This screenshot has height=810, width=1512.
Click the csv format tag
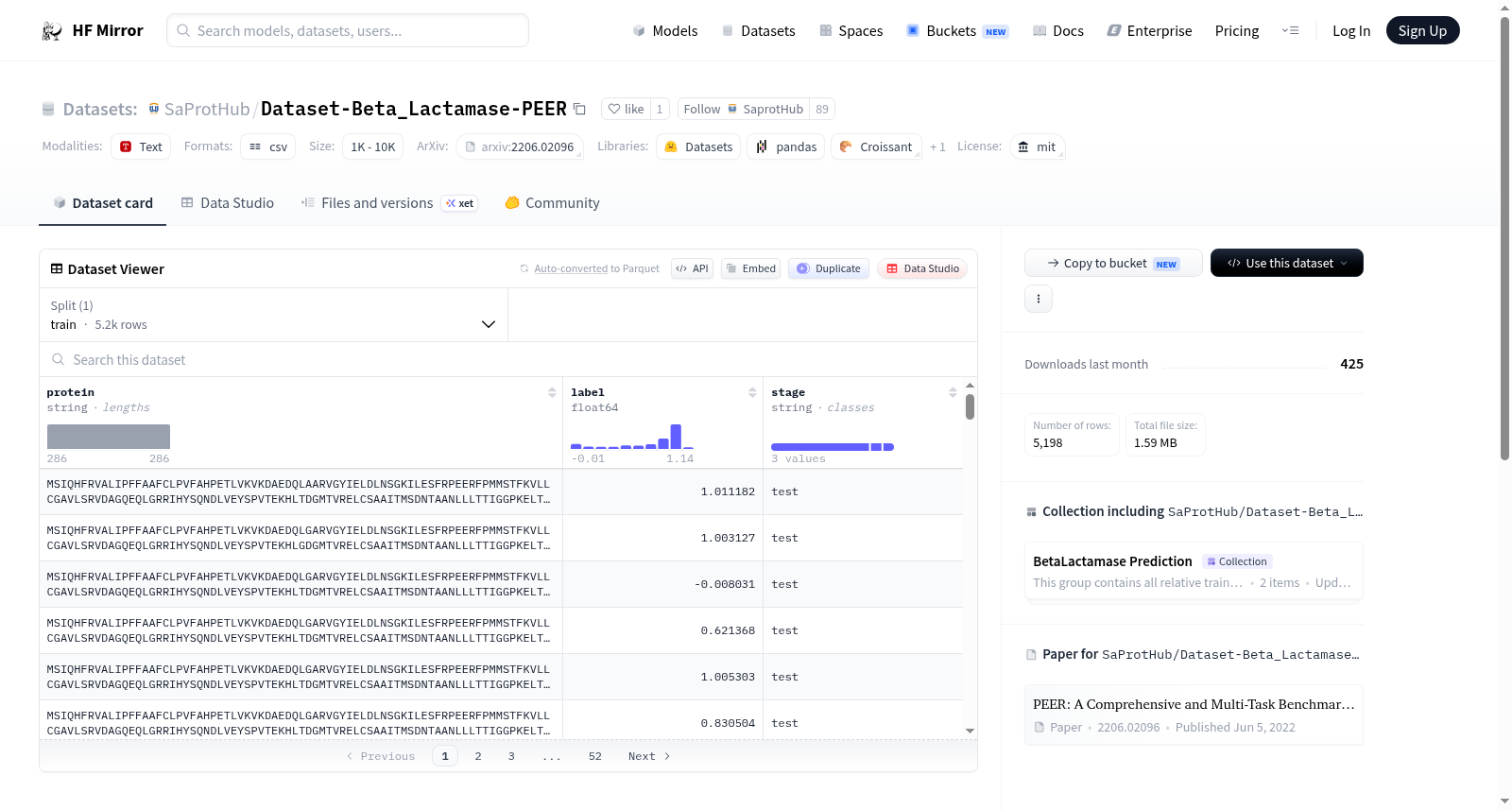(x=268, y=146)
